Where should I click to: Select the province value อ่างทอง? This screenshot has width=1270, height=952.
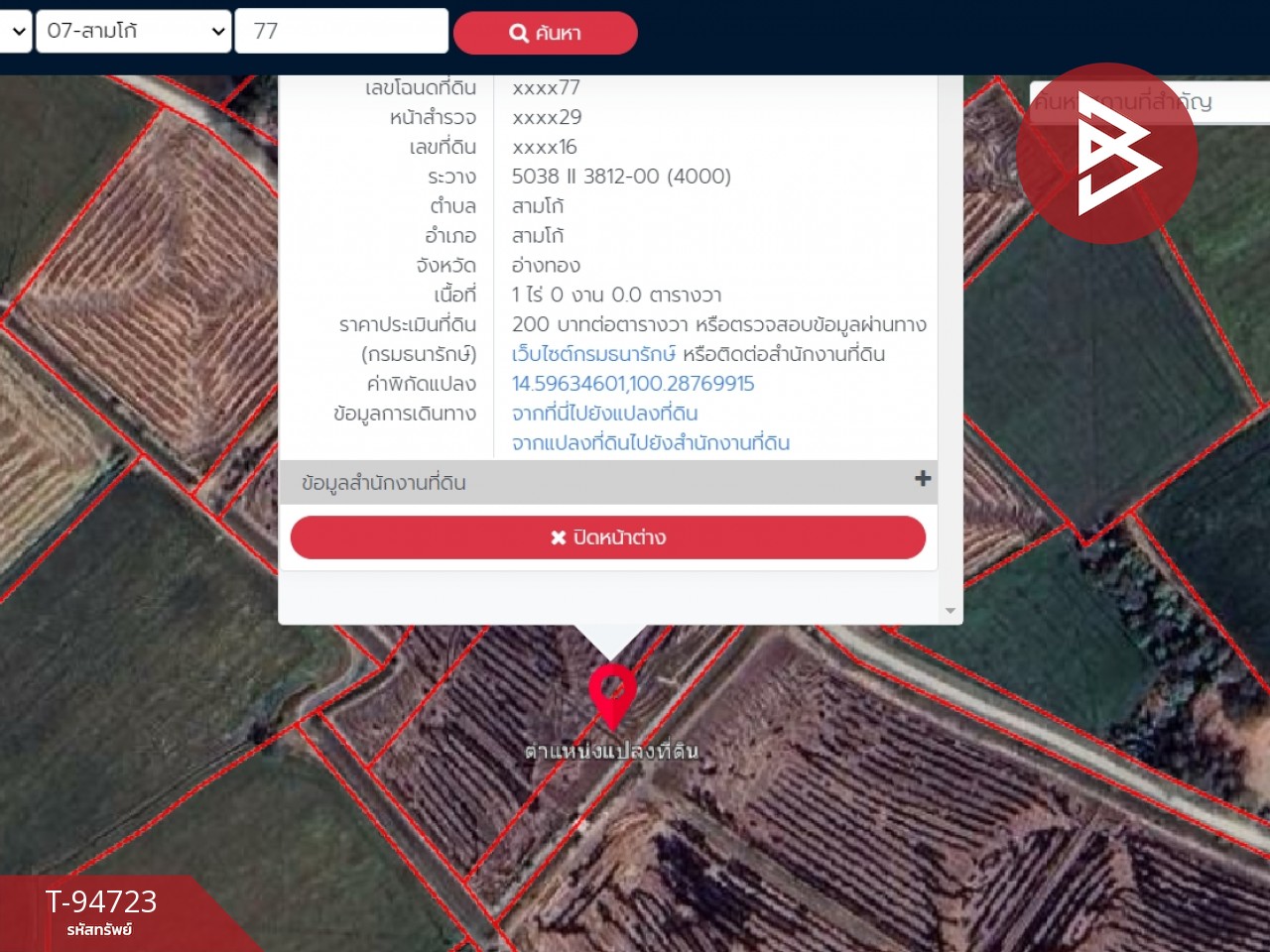click(546, 266)
